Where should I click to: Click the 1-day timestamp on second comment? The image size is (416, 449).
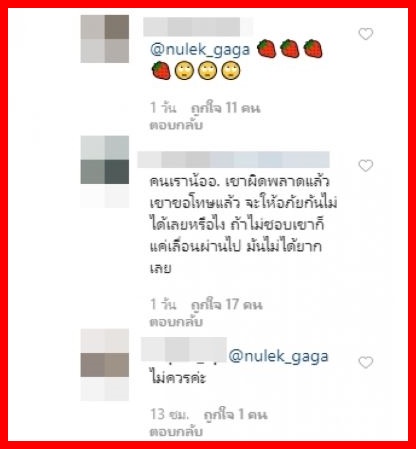(x=163, y=304)
